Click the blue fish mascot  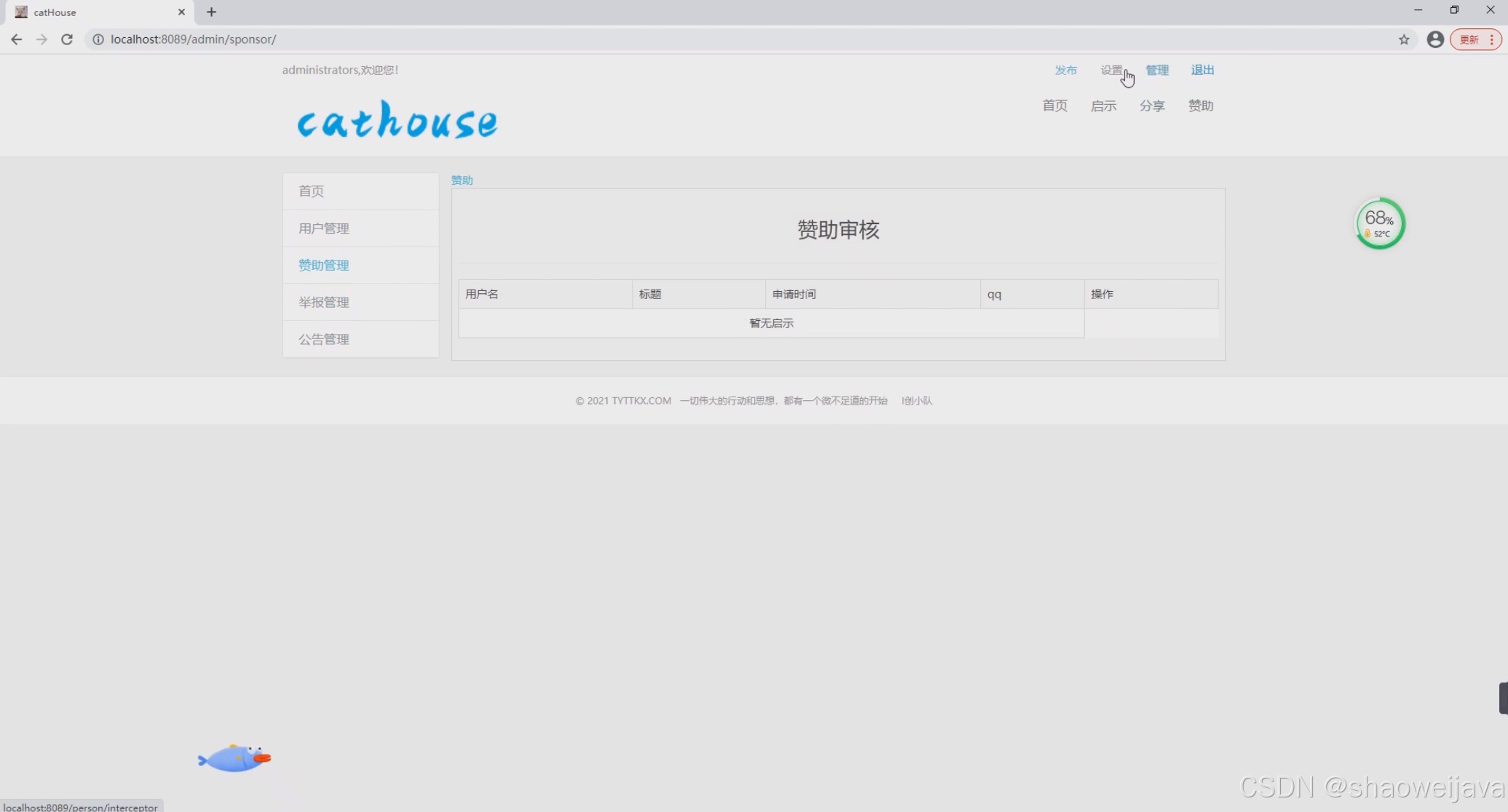[234, 758]
